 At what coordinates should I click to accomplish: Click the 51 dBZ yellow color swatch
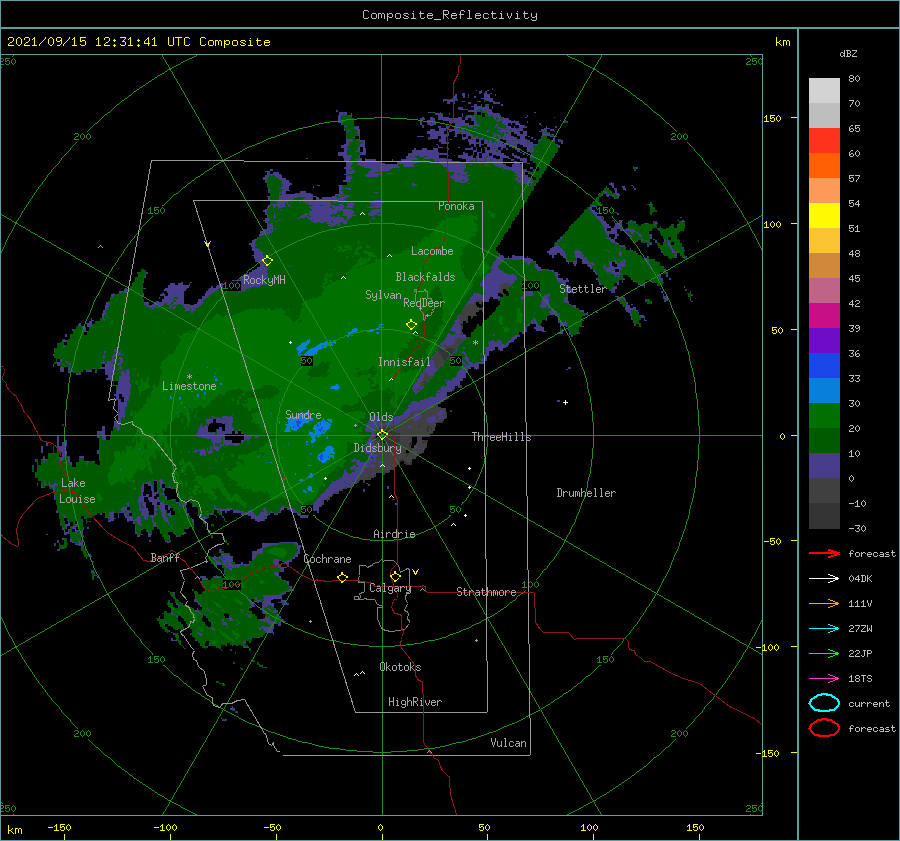824,215
